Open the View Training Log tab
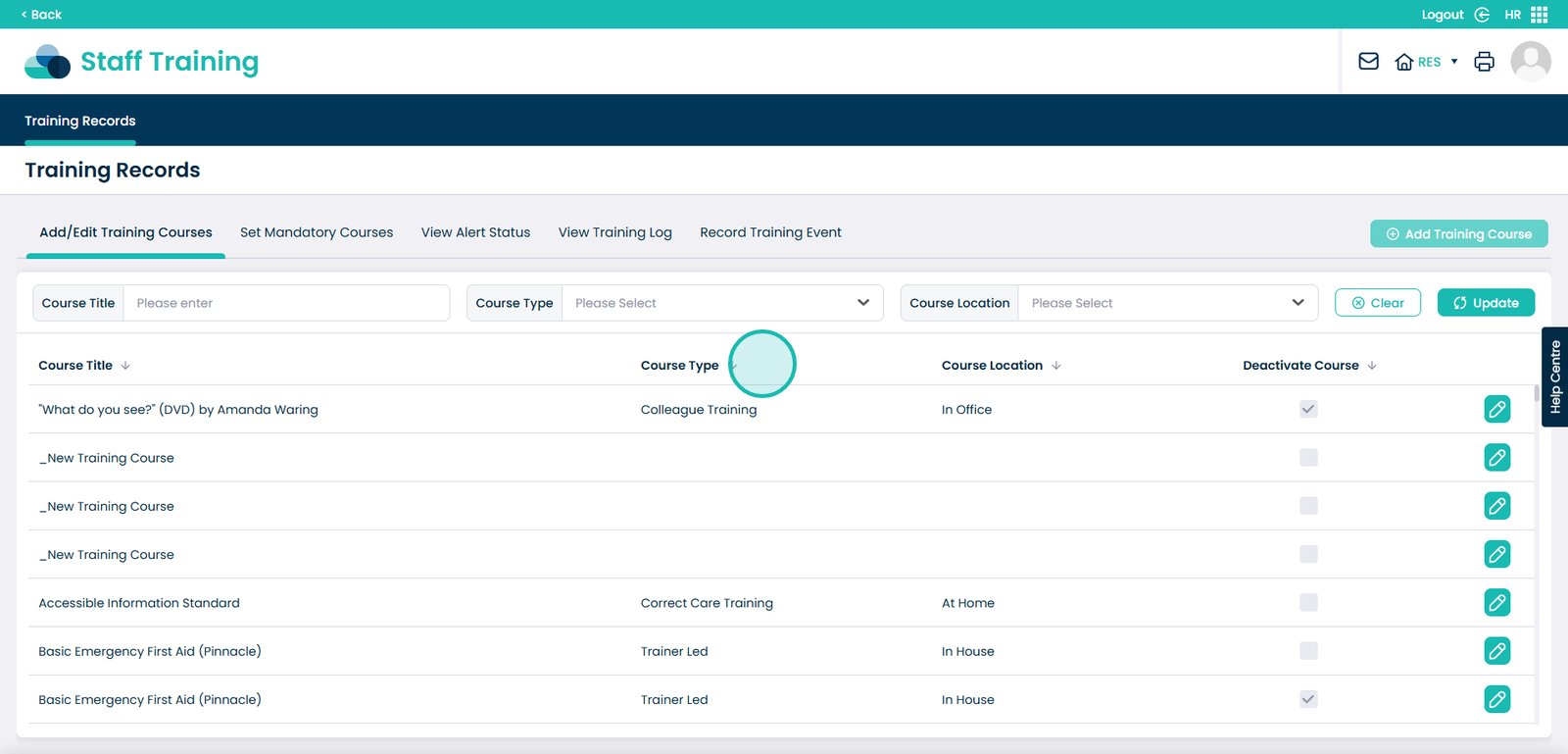The width and height of the screenshot is (1568, 754). [x=614, y=232]
